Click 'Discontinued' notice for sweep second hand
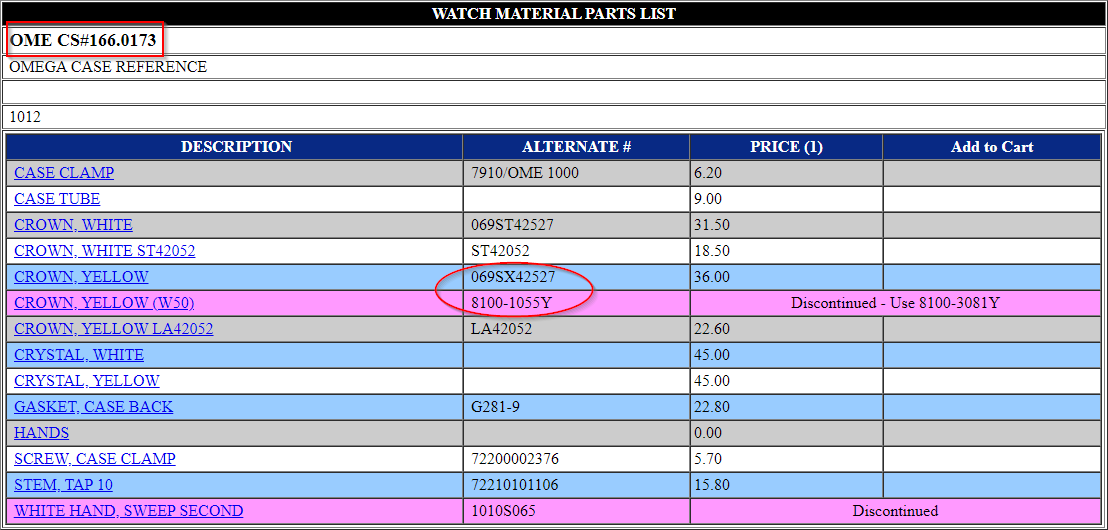The width and height of the screenshot is (1108, 530). coord(895,510)
